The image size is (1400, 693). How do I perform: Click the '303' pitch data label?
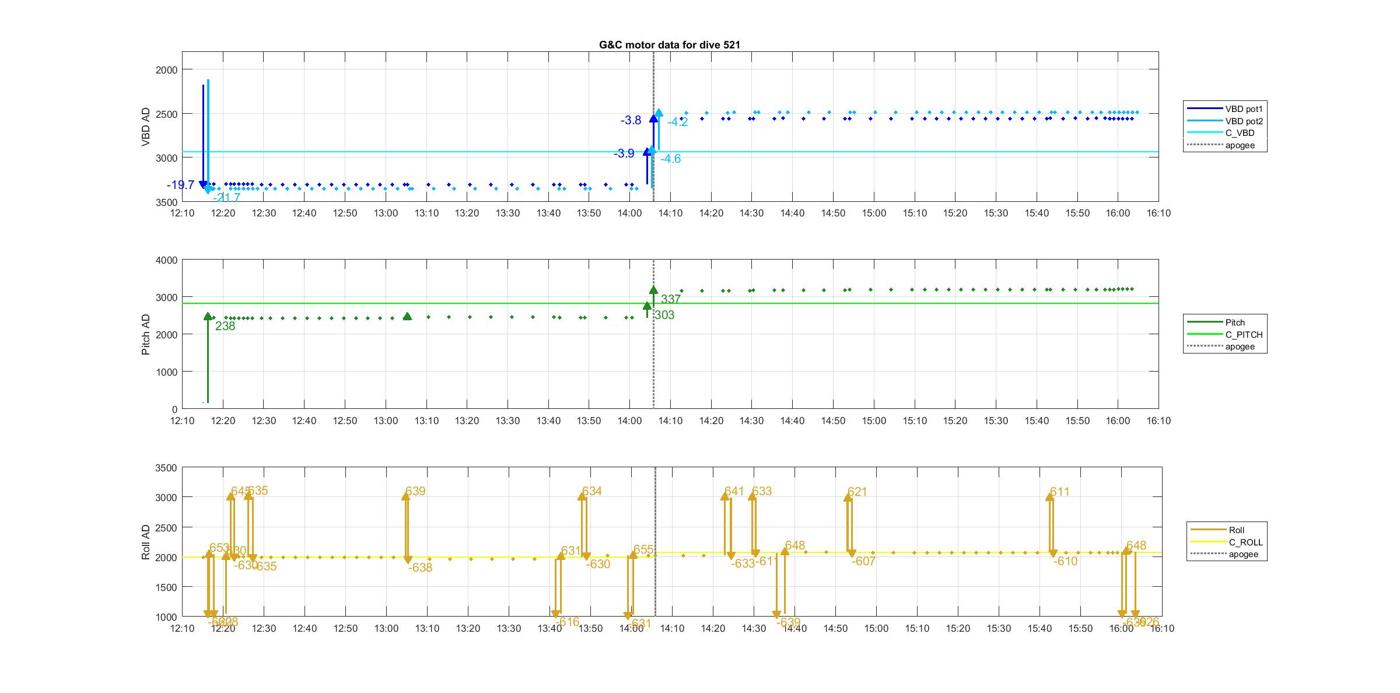(x=664, y=315)
